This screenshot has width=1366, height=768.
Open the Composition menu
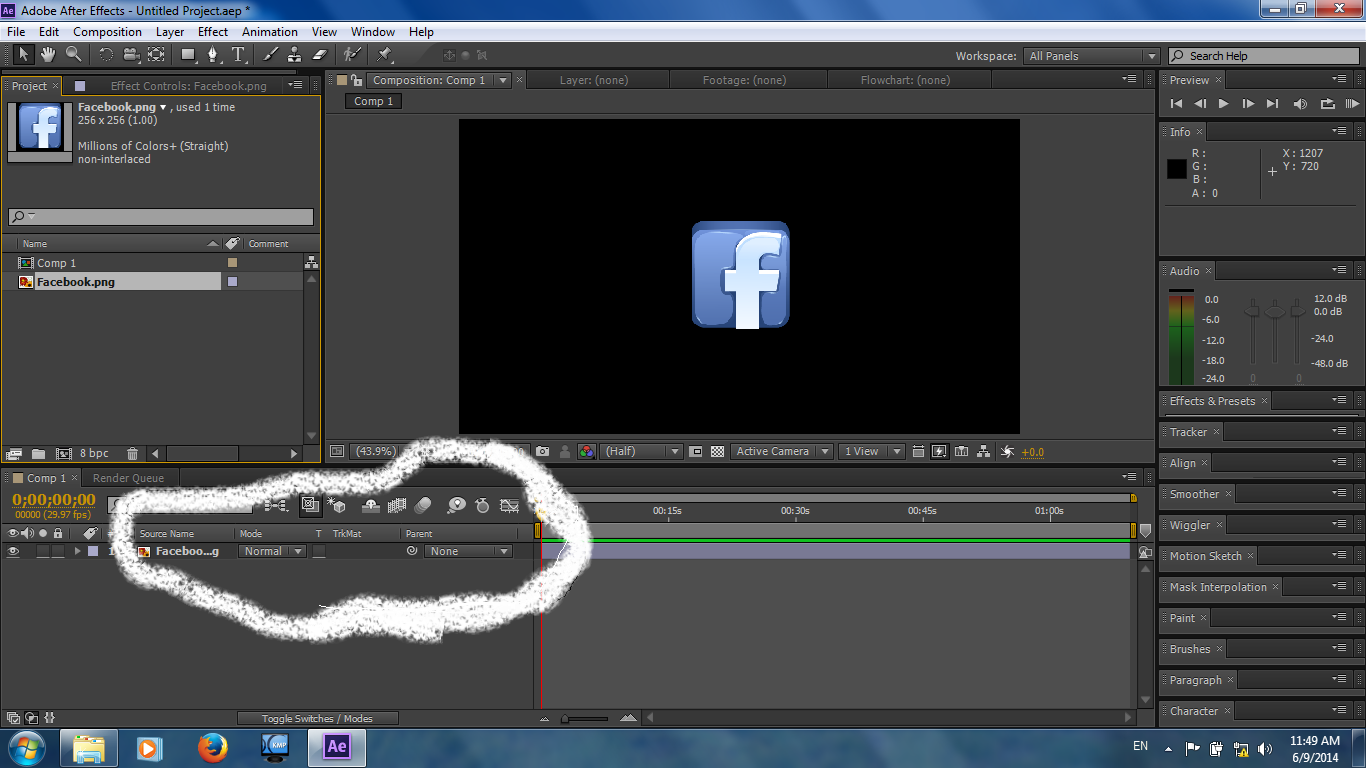(107, 32)
